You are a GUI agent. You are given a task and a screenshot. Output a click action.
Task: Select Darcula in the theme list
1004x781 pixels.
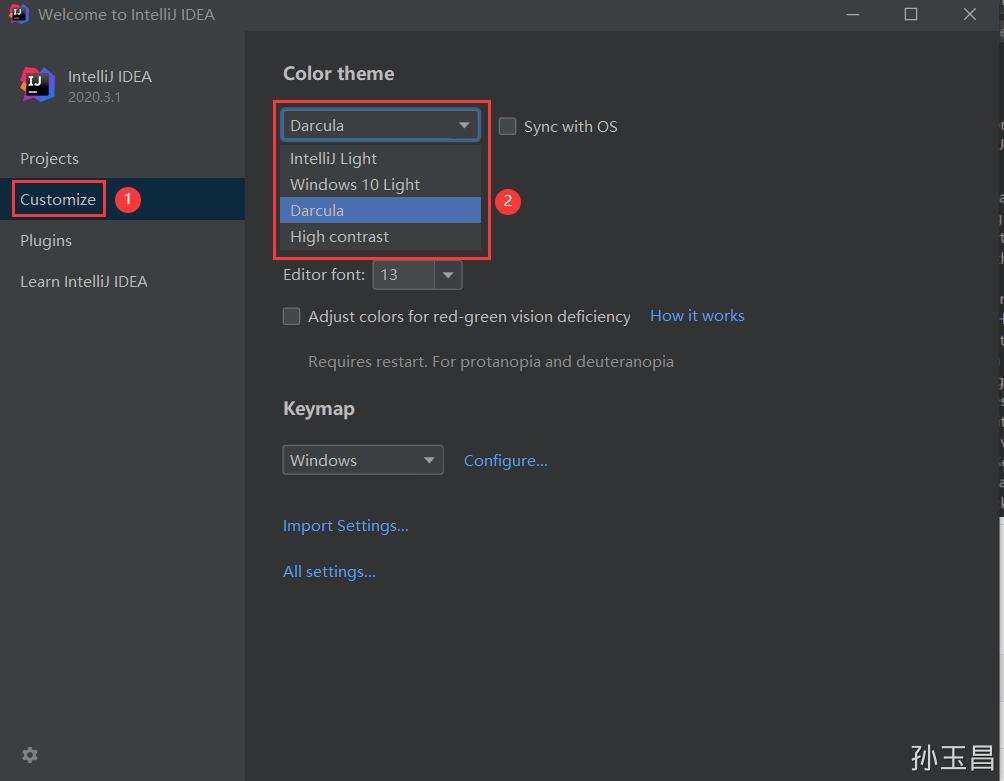pyautogui.click(x=317, y=210)
